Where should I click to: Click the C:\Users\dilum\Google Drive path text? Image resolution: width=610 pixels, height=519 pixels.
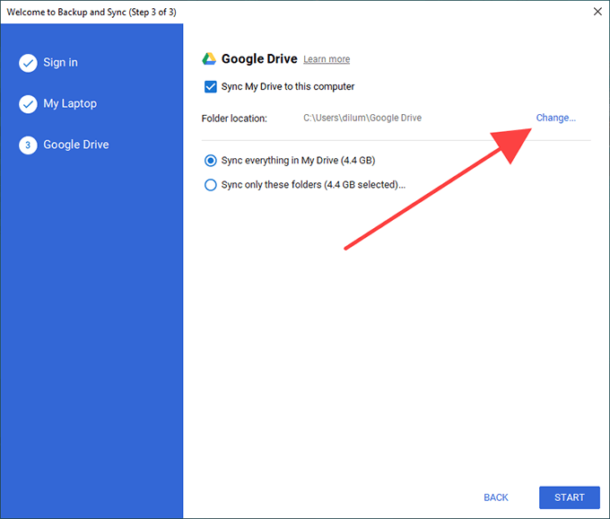(362, 118)
